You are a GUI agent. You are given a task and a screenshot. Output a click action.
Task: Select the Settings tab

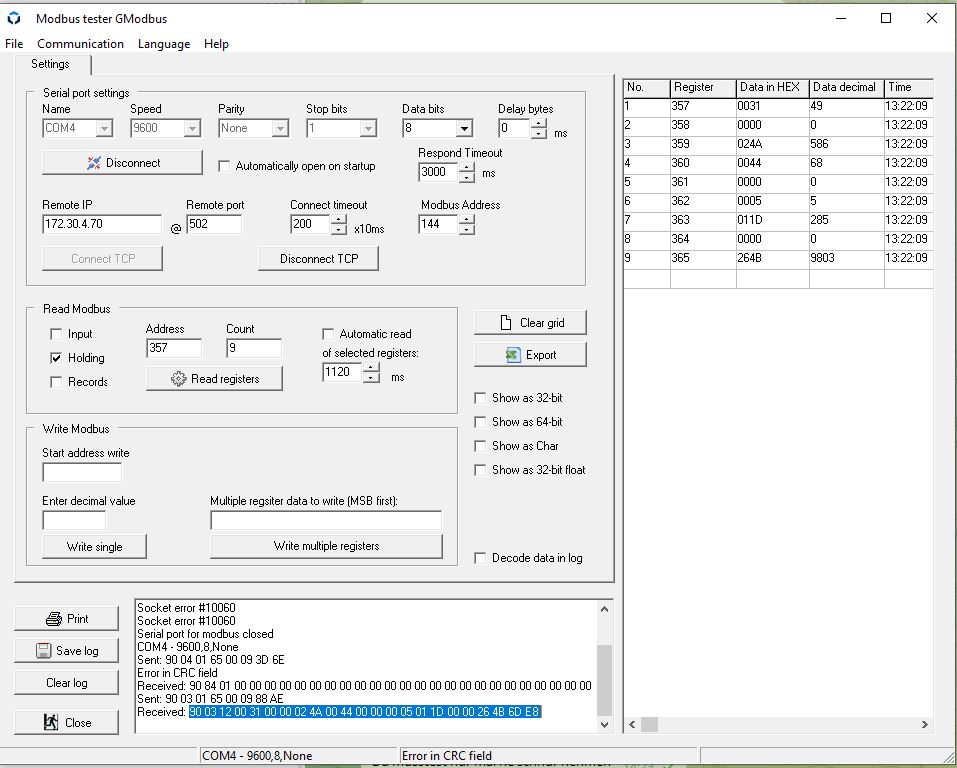(x=51, y=64)
